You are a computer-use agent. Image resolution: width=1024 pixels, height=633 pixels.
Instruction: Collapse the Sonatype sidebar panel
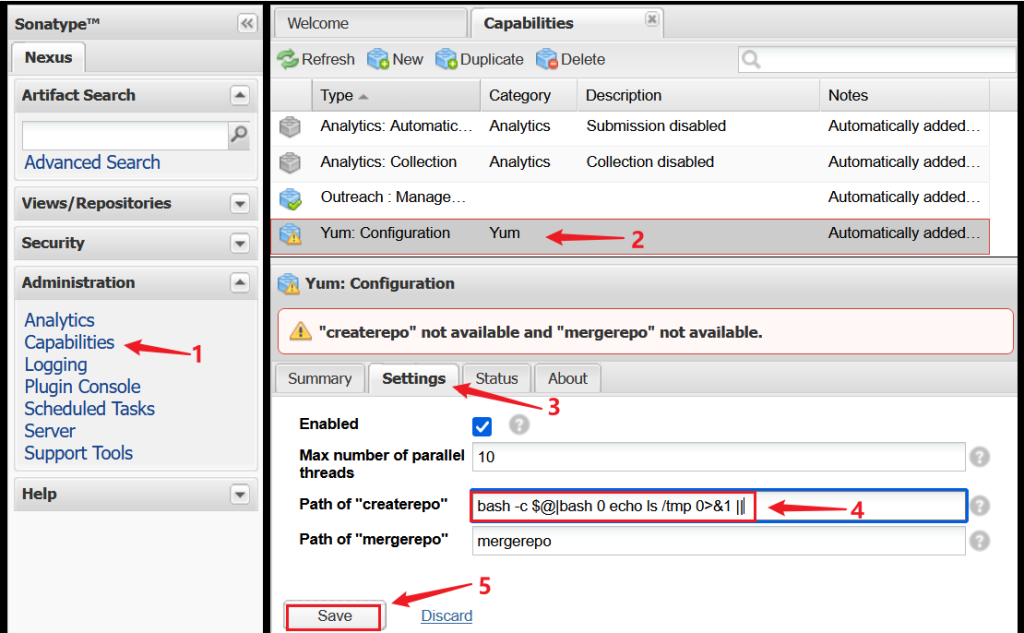(x=247, y=24)
